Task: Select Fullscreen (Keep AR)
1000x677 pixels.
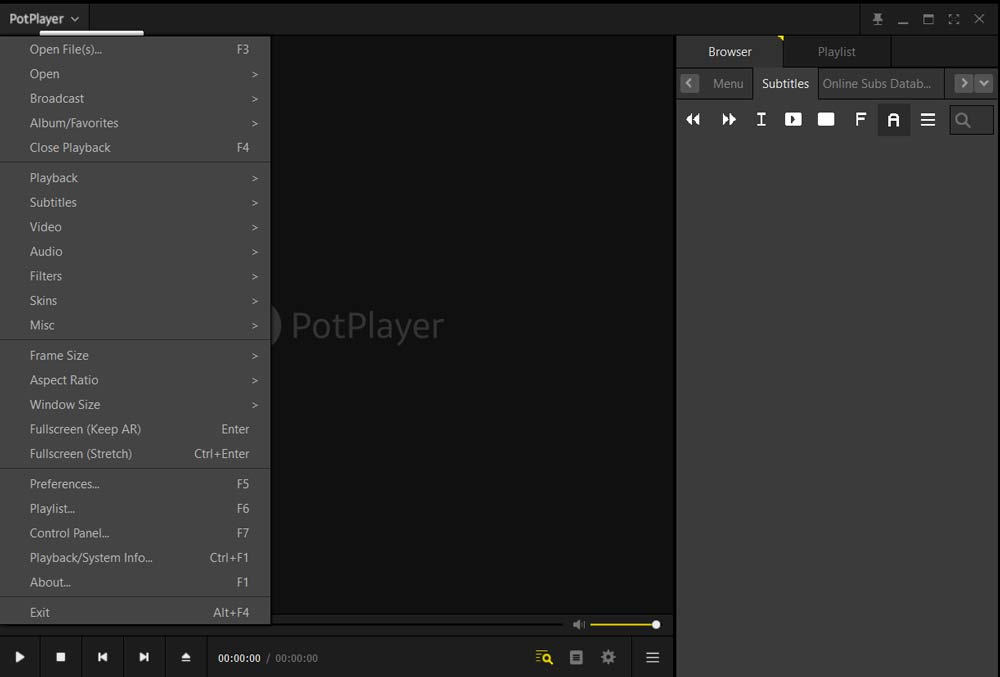Action: tap(135, 429)
